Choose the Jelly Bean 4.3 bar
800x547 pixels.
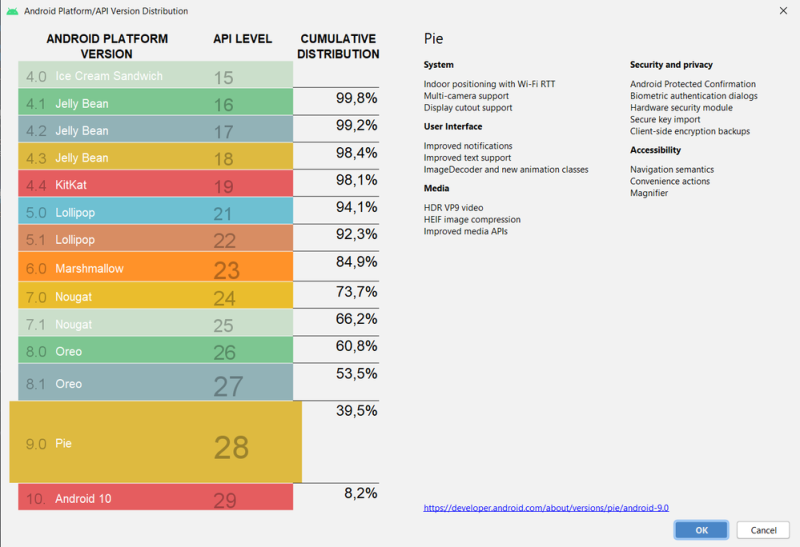tap(155, 157)
